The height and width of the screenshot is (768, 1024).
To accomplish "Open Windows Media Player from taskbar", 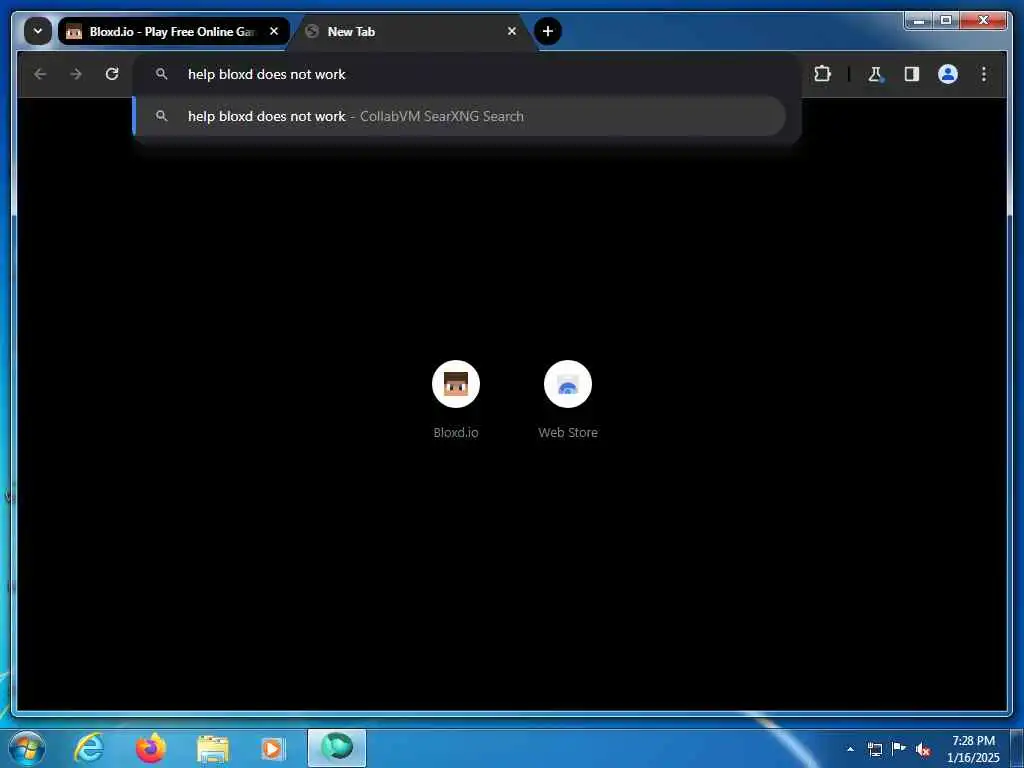I will pyautogui.click(x=273, y=748).
